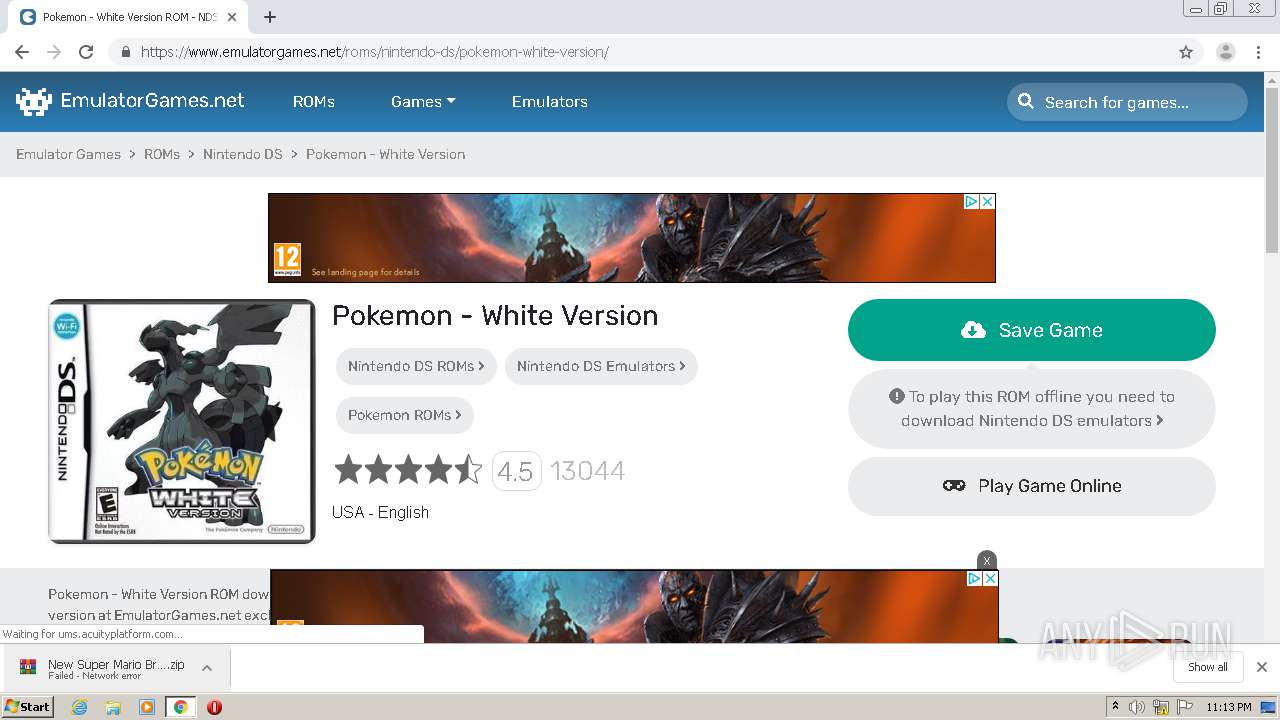Click the Action Center flag icon
The width and height of the screenshot is (1280, 720).
(1184, 707)
